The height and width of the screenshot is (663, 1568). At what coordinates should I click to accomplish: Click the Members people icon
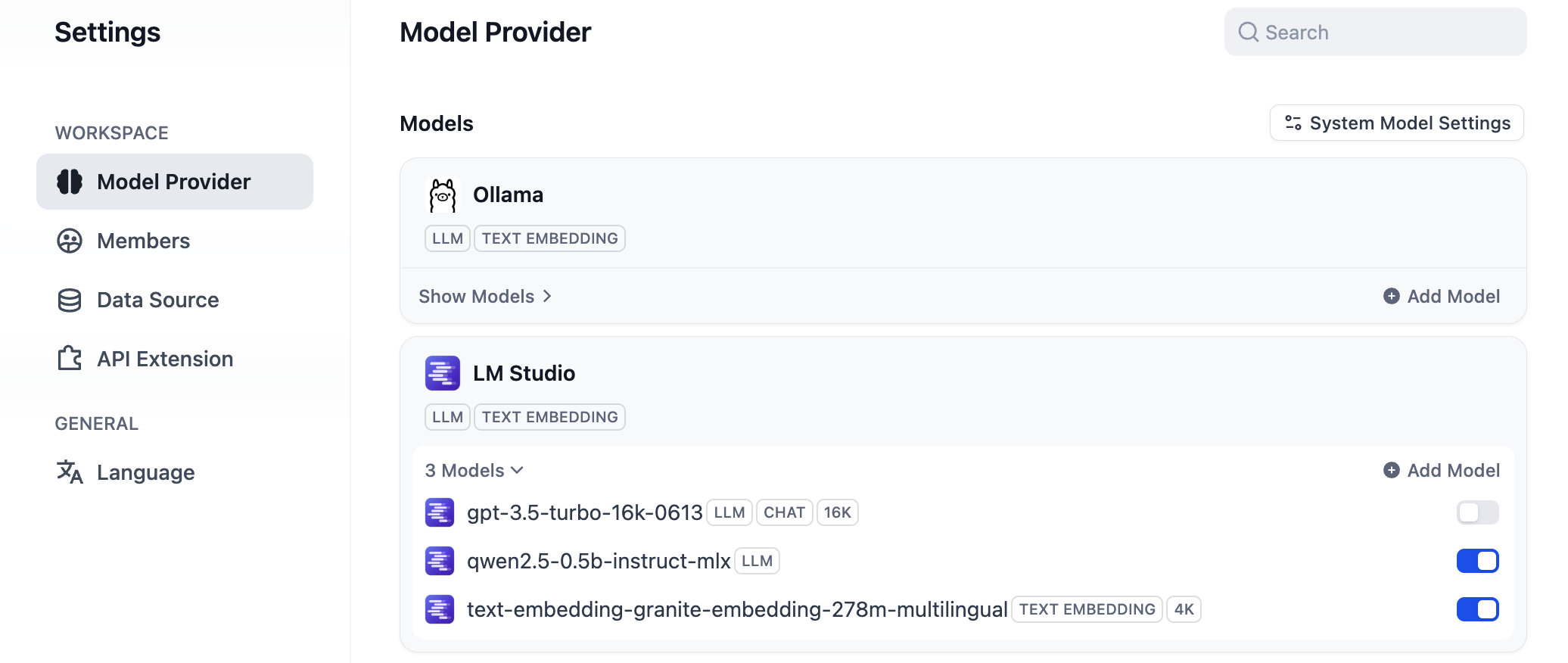pyautogui.click(x=70, y=241)
